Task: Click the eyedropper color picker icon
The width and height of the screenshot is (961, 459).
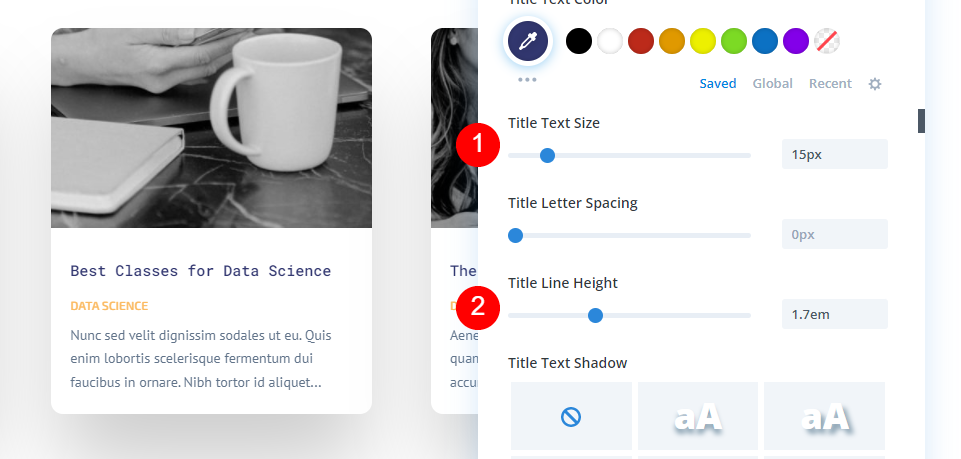Action: pos(527,40)
